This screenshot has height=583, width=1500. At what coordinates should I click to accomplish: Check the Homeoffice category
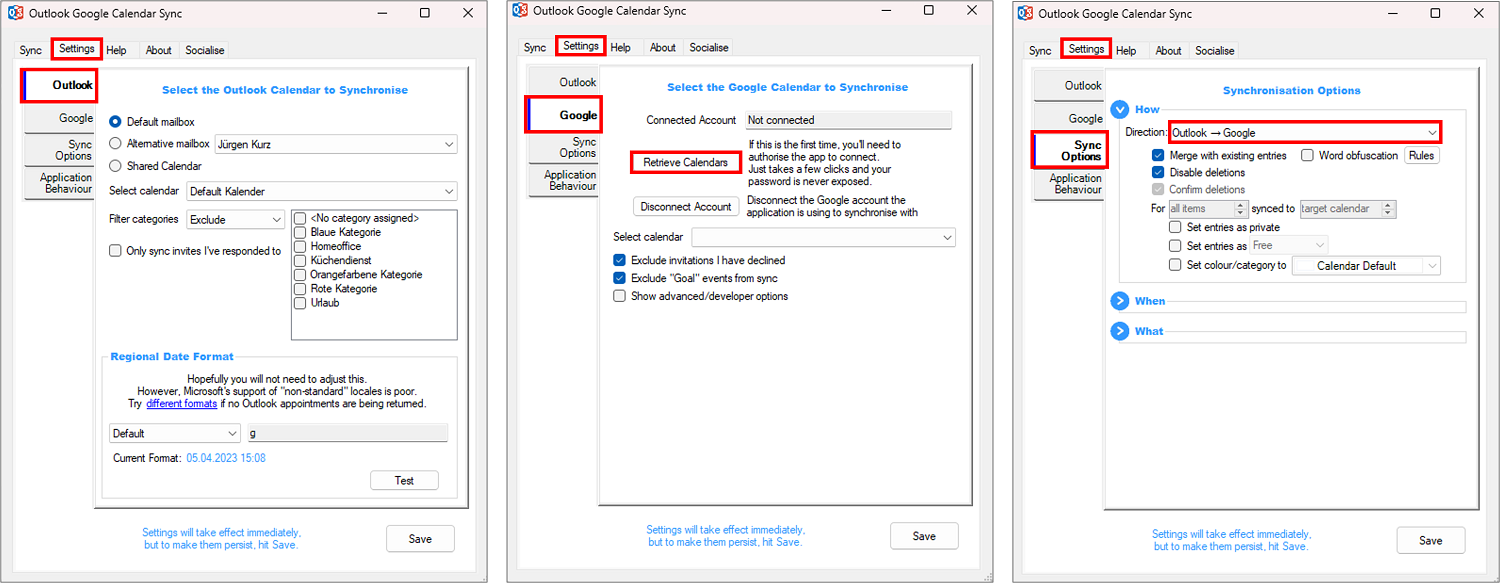click(301, 246)
